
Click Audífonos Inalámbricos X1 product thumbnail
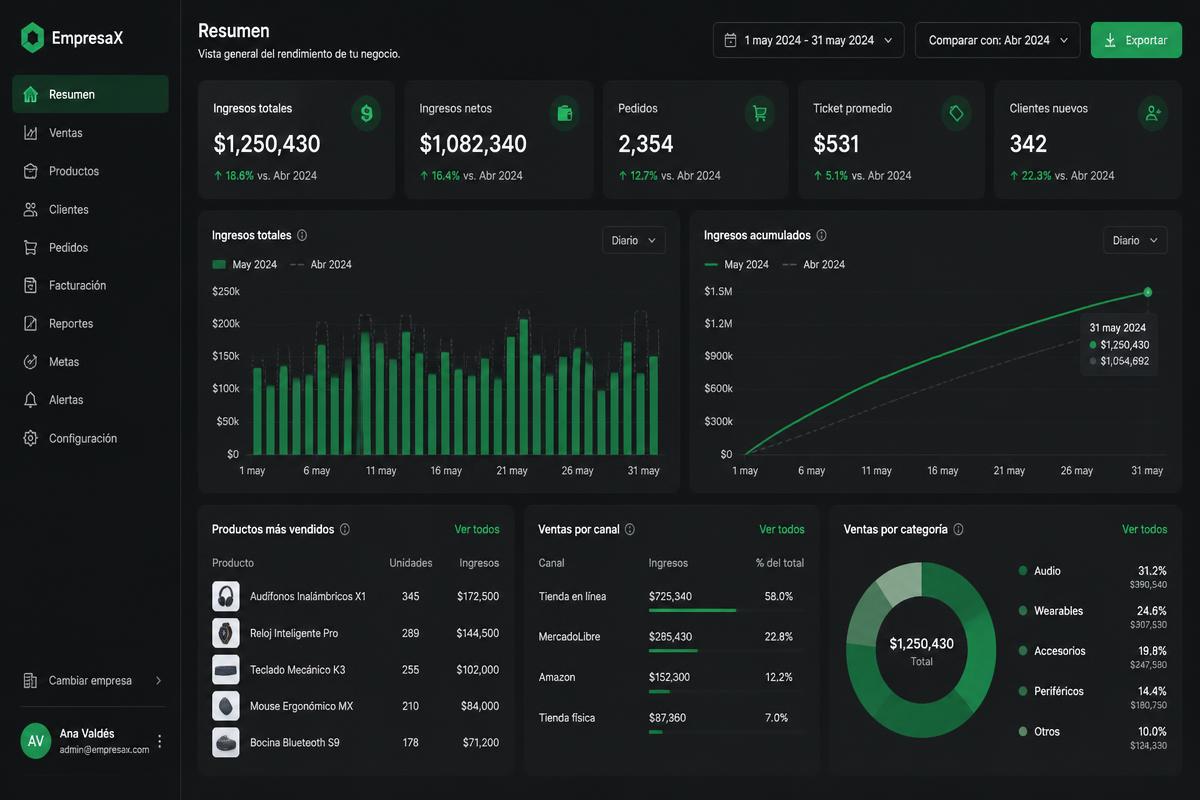(x=226, y=596)
